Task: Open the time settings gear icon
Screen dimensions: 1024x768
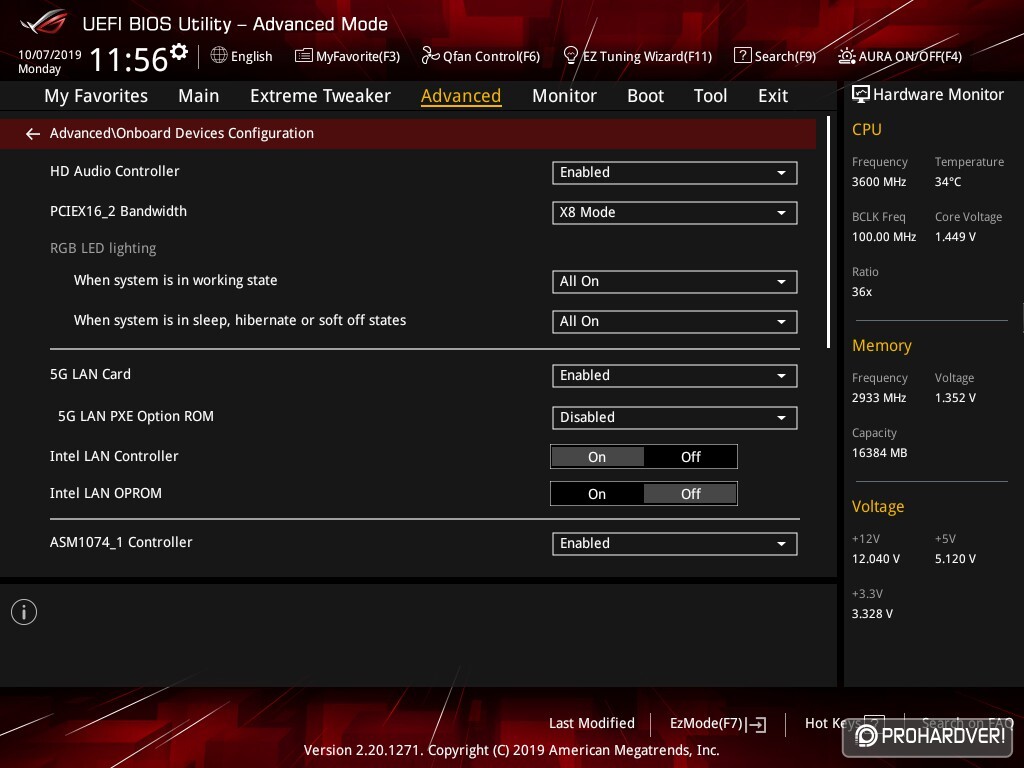Action: click(x=179, y=51)
